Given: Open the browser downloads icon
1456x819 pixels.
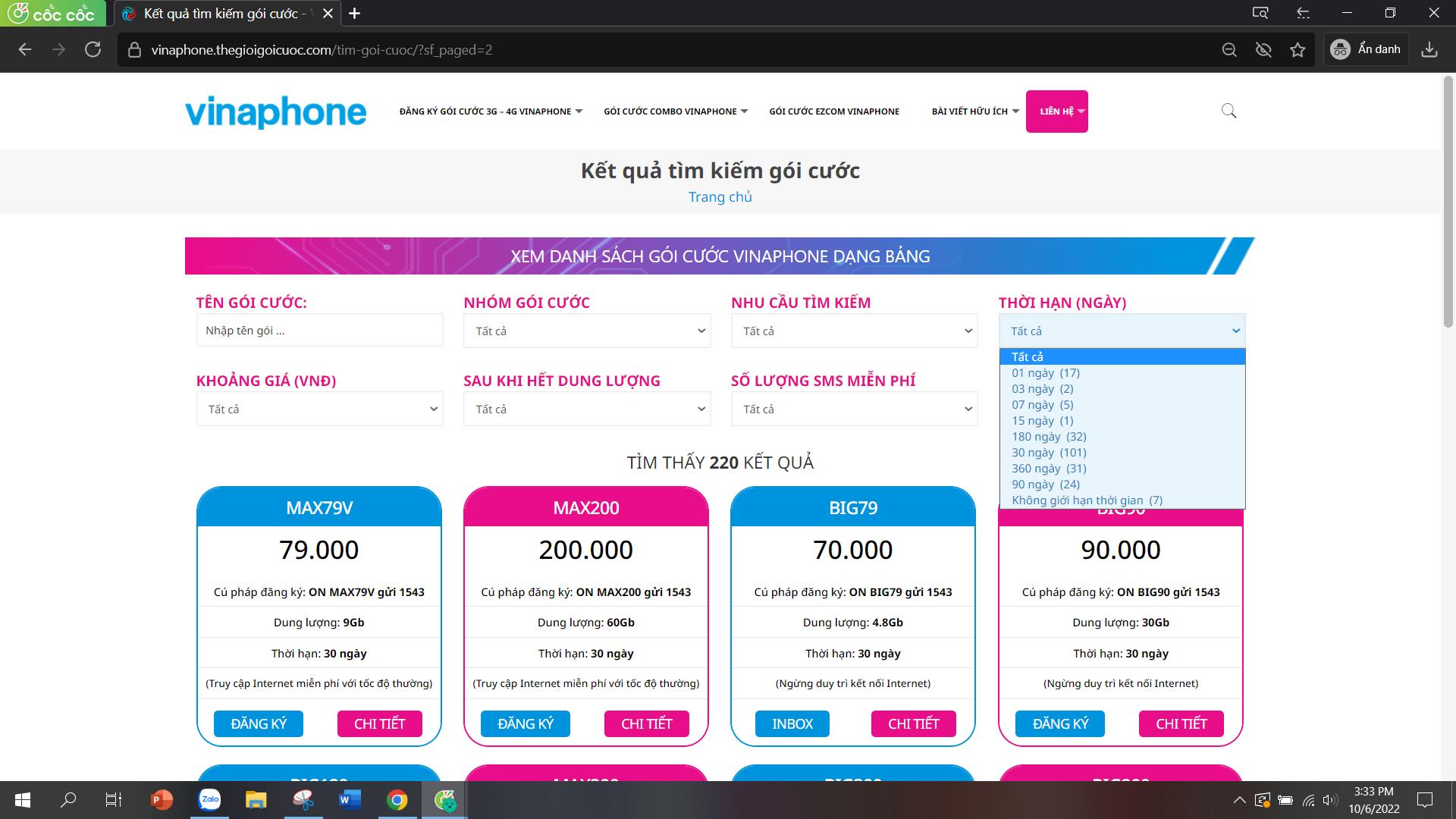Looking at the screenshot, I should click(x=1429, y=50).
